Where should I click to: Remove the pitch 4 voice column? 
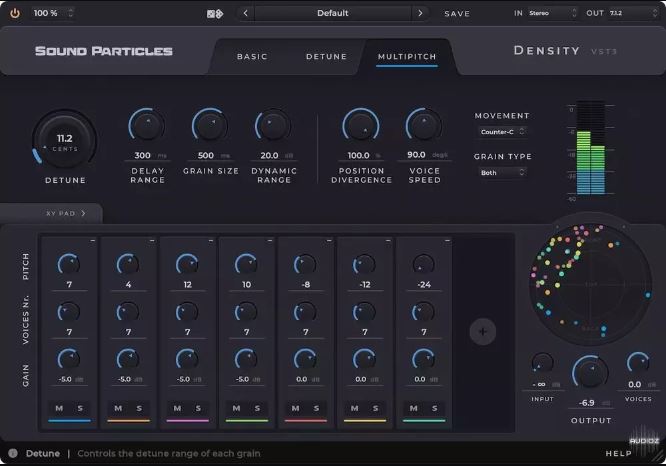click(152, 241)
